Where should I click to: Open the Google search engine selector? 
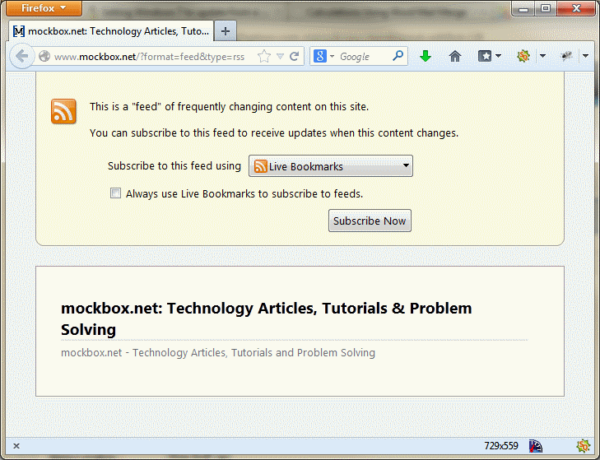(x=323, y=56)
